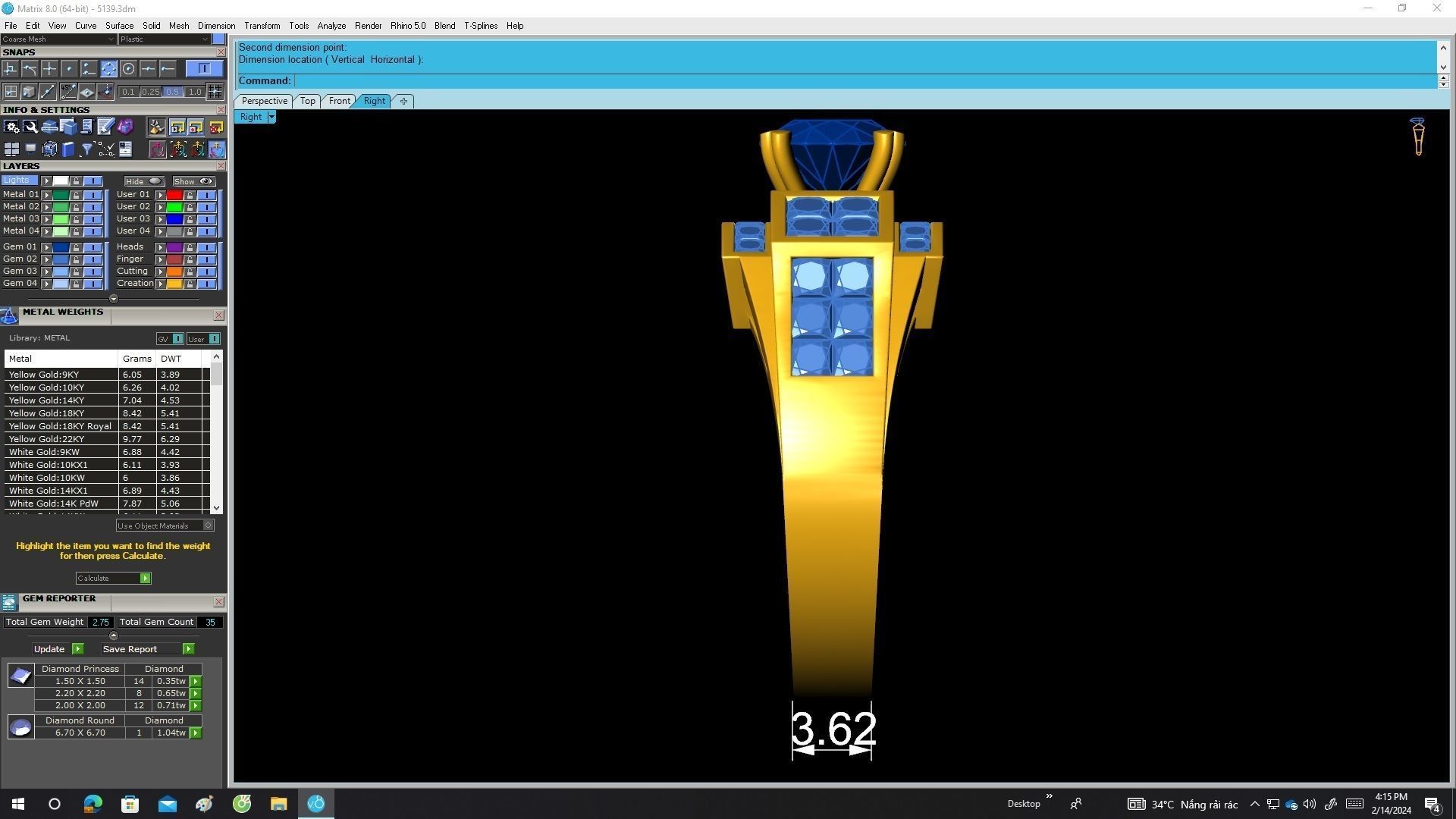The image size is (1456, 819).
Task: Click the User 01 red color swatch
Action: pos(174,195)
